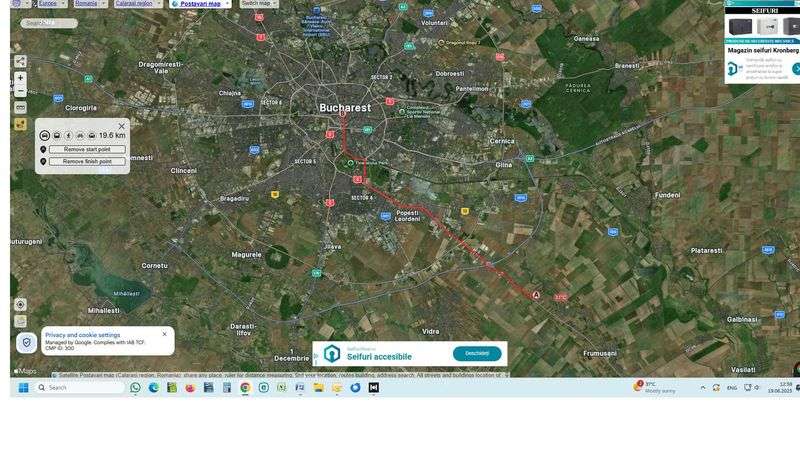Open Google Chrome from the taskbar
800x450 pixels.
point(245,388)
